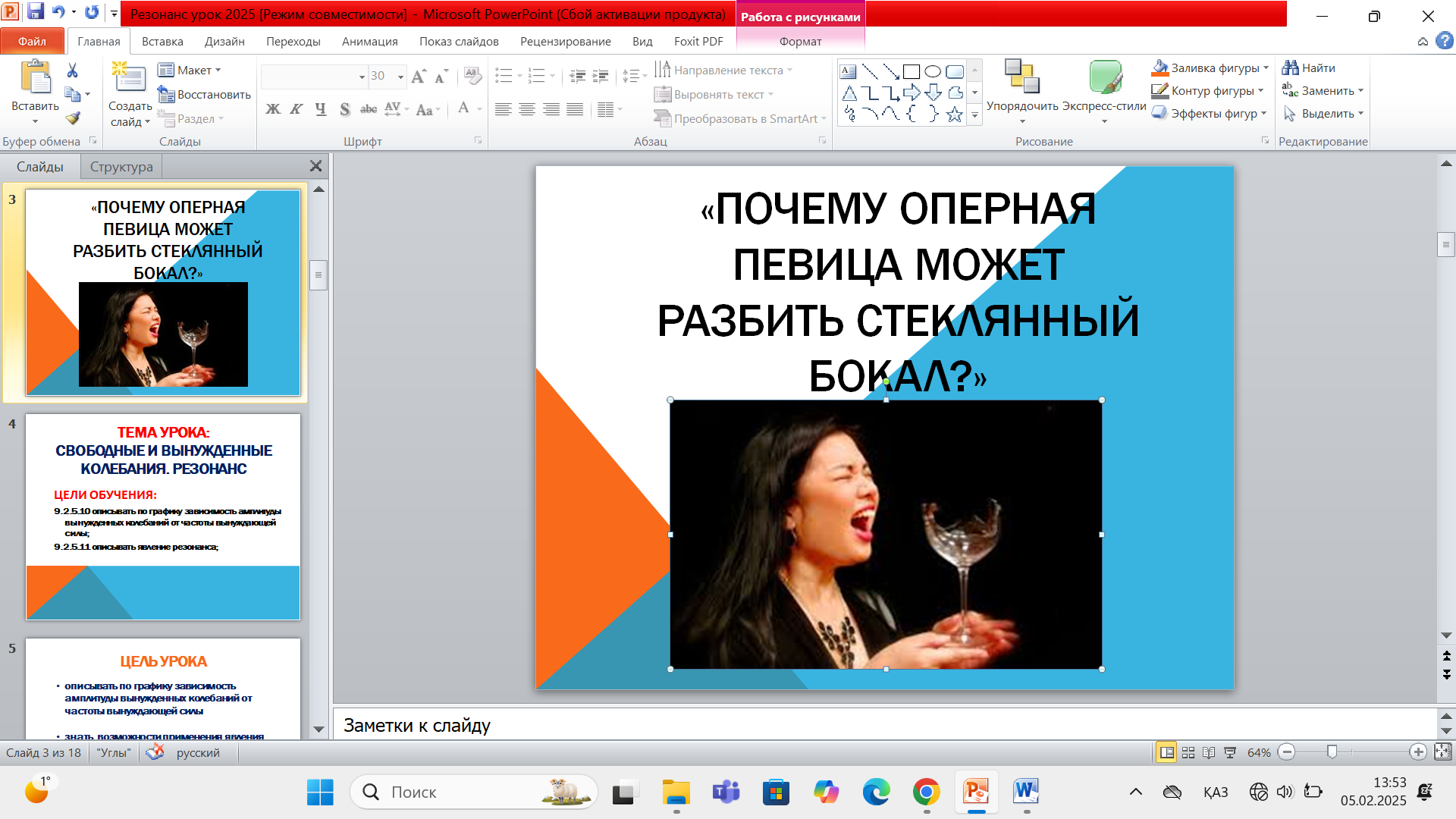Switch to Slide Sorter view icon
Viewport: 1456px width, 819px height.
[1188, 752]
